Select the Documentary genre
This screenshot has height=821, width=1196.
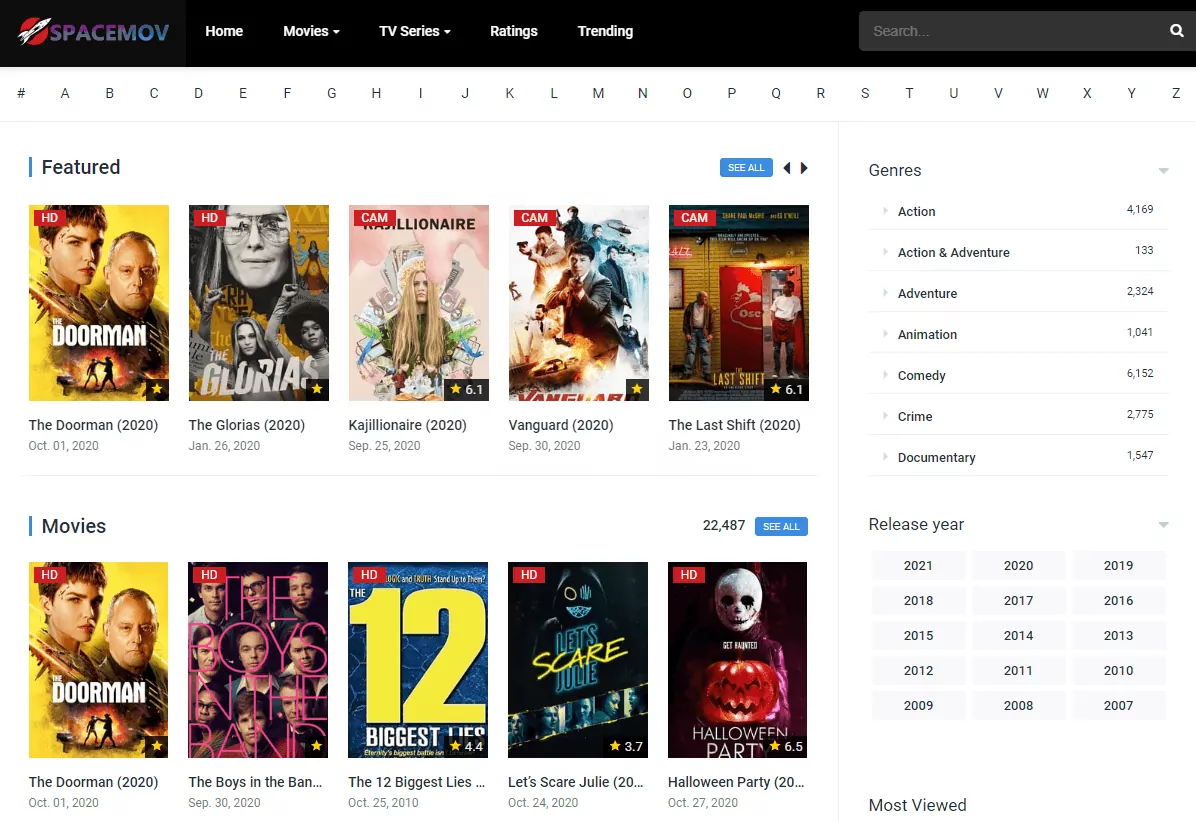(936, 458)
